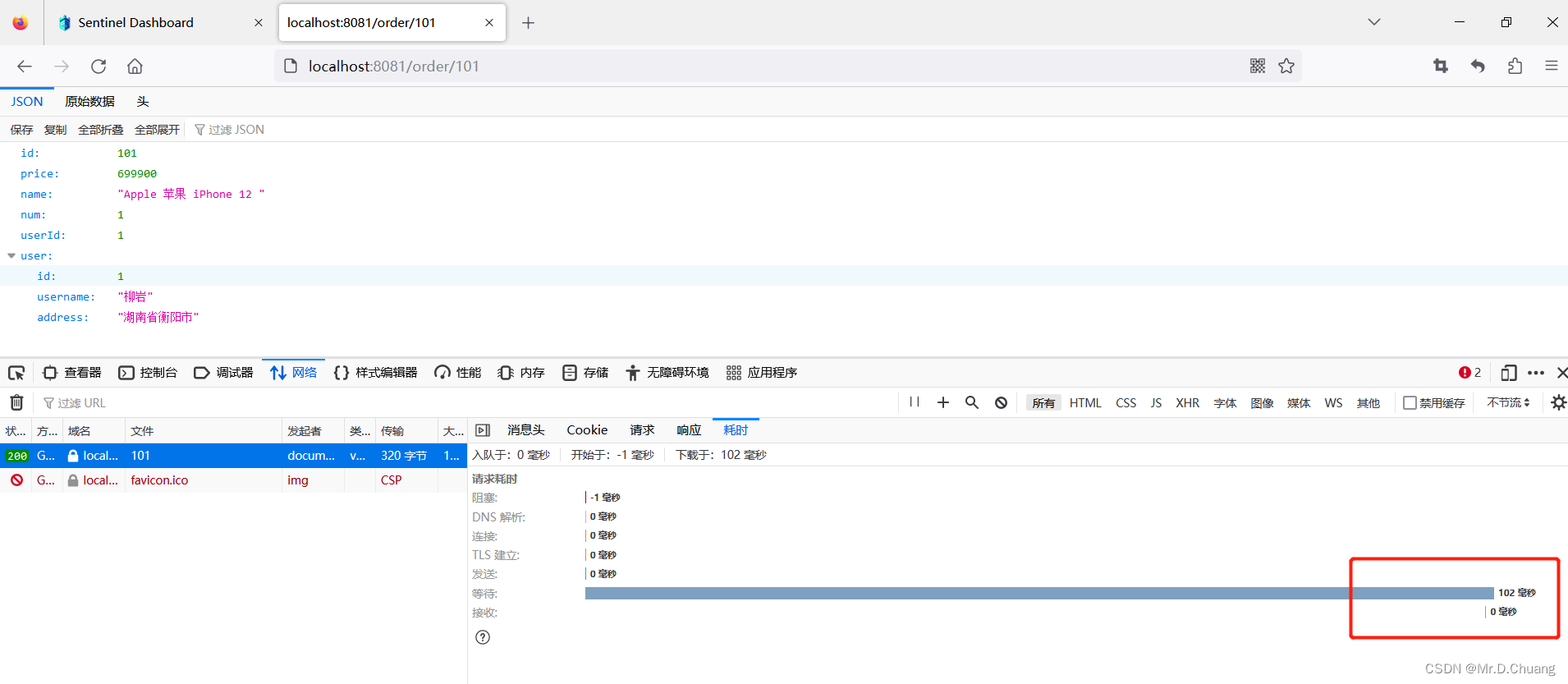Open devtools more options ellipsis

coord(1536,373)
